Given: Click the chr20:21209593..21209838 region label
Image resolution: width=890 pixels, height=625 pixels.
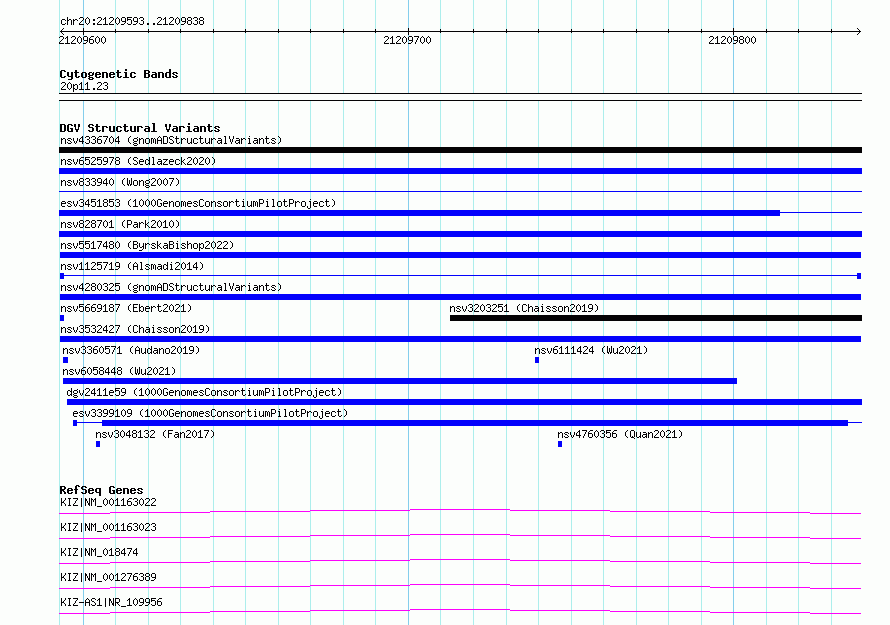Looking at the screenshot, I should pos(132,22).
